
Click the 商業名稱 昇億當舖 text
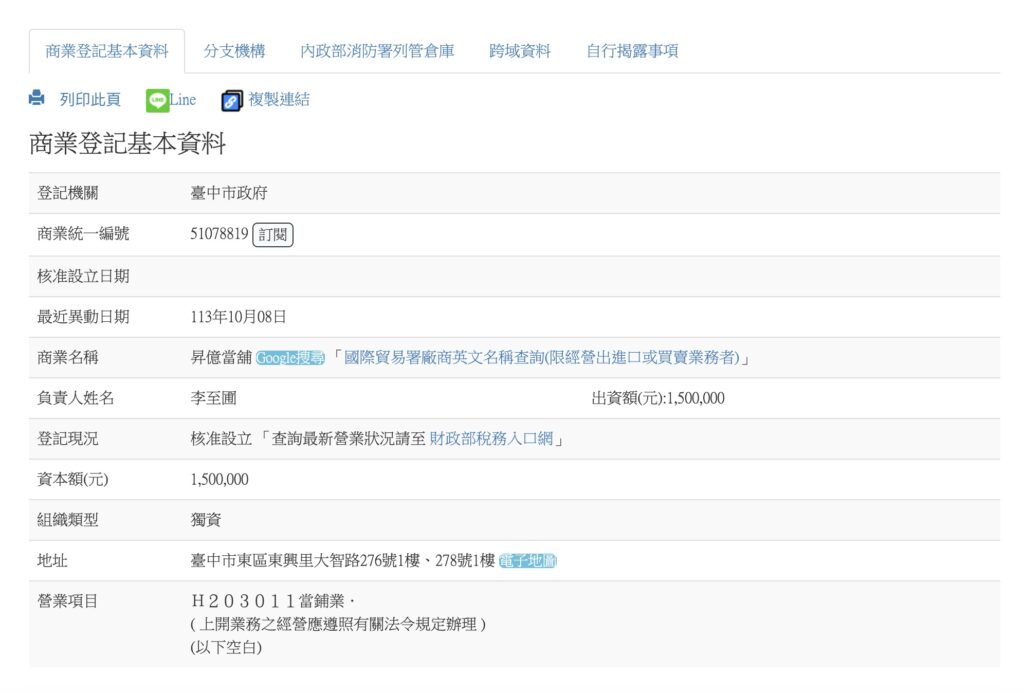coord(222,358)
